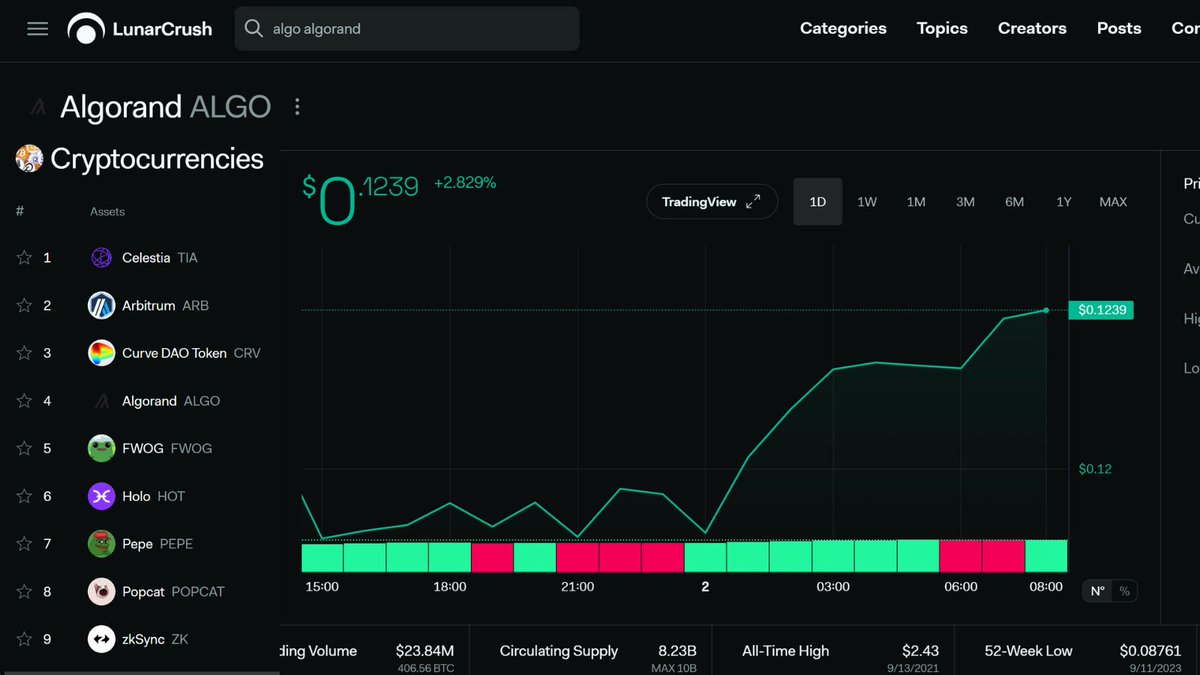1200x675 pixels.
Task: Open Holo HOT asset link
Action: 154,496
